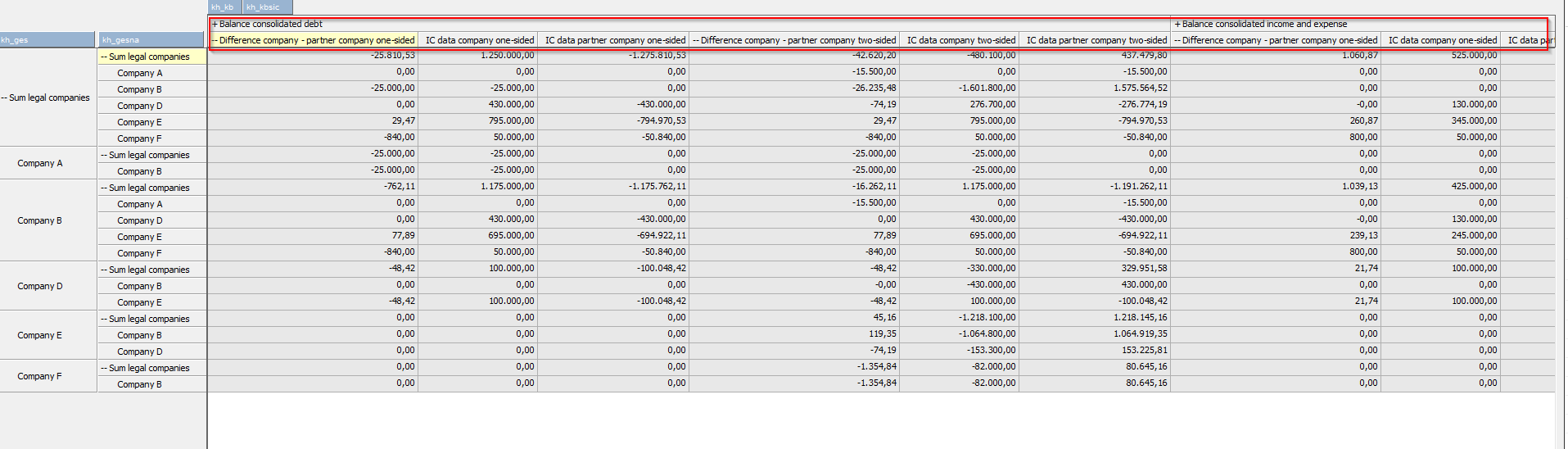Screen dimensions: 1568x449
Task: Click the kh_ges column header
Action: [47, 40]
